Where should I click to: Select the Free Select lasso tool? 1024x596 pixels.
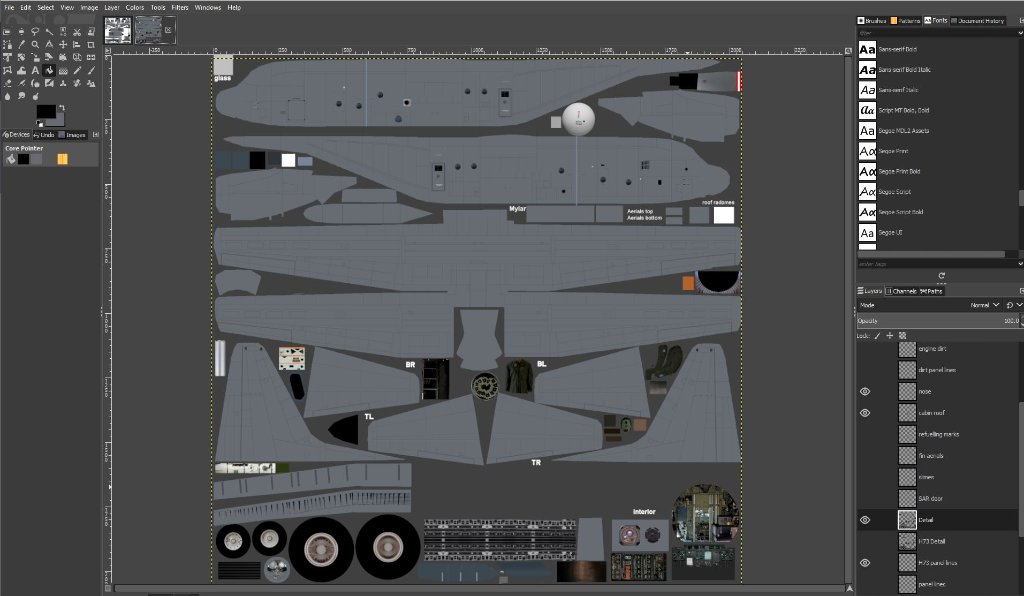[x=35, y=31]
